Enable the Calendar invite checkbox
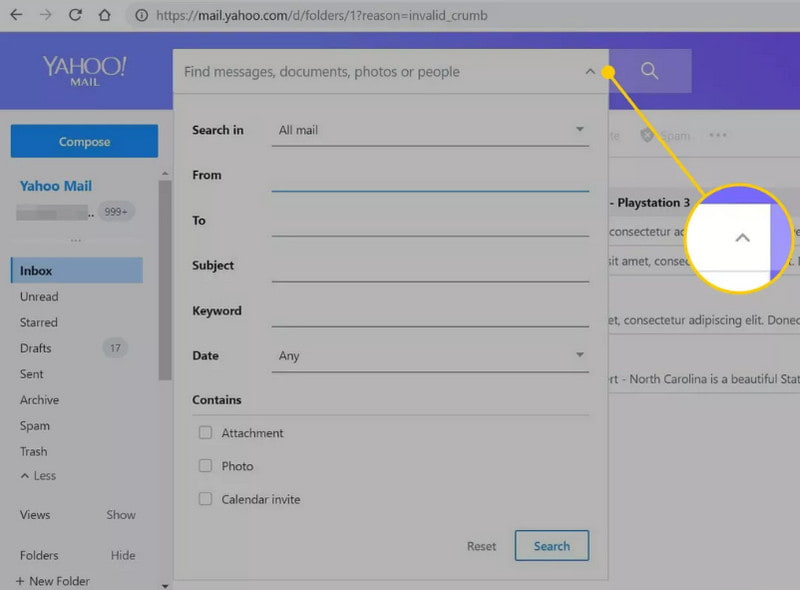Image resolution: width=800 pixels, height=590 pixels. pyautogui.click(x=205, y=499)
